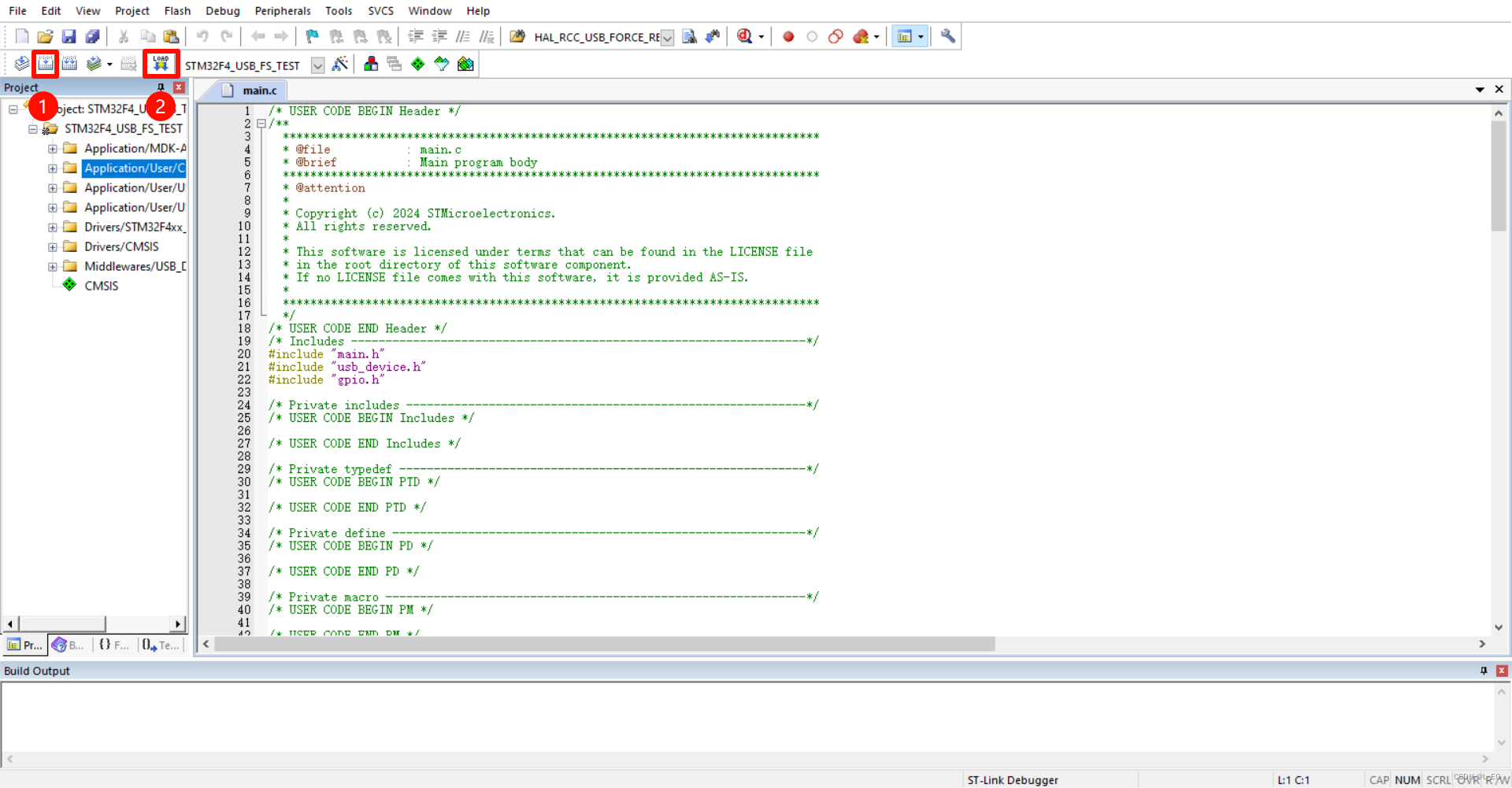Toggle auto-hide pin on Build Output
This screenshot has height=788, width=1512.
coord(1484,671)
